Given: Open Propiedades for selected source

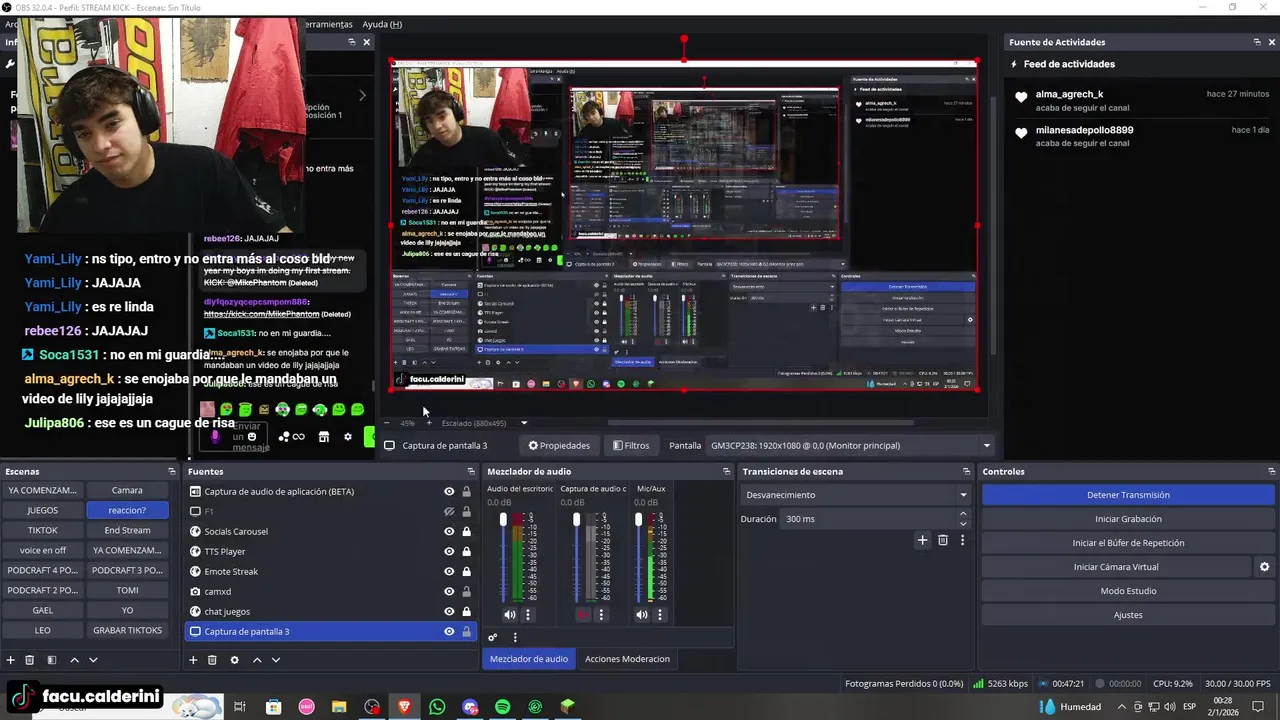Looking at the screenshot, I should [560, 446].
